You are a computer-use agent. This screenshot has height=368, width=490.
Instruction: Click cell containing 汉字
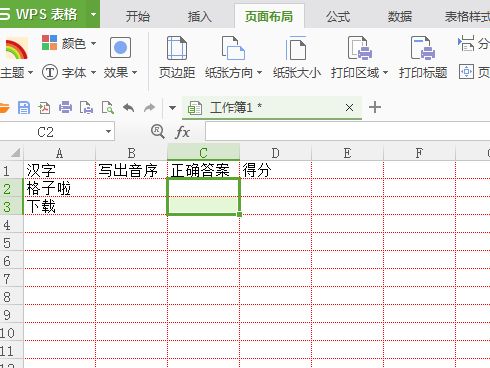(59, 170)
